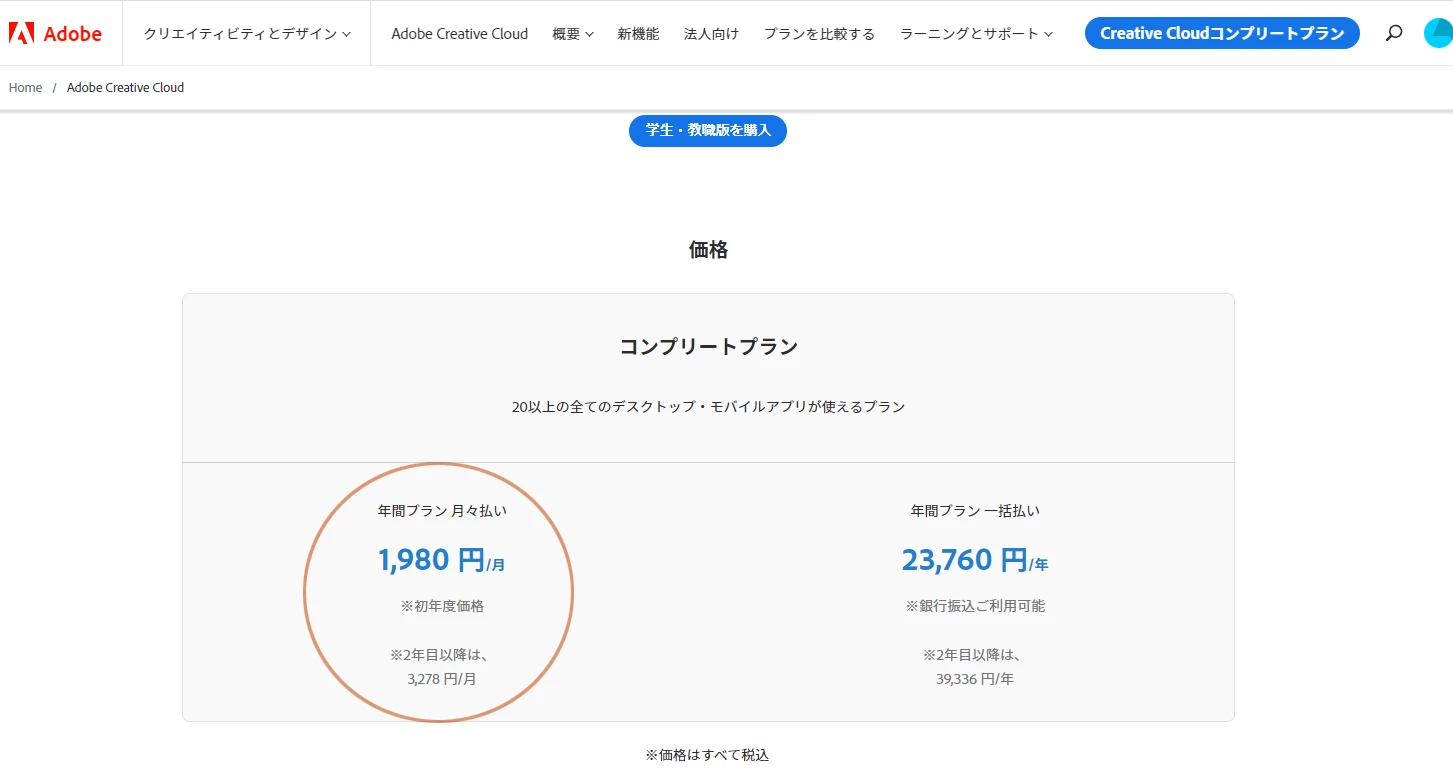Click Adobe Creative Cloud breadcrumb
Image resolution: width=1453 pixels, height=771 pixels.
125,87
